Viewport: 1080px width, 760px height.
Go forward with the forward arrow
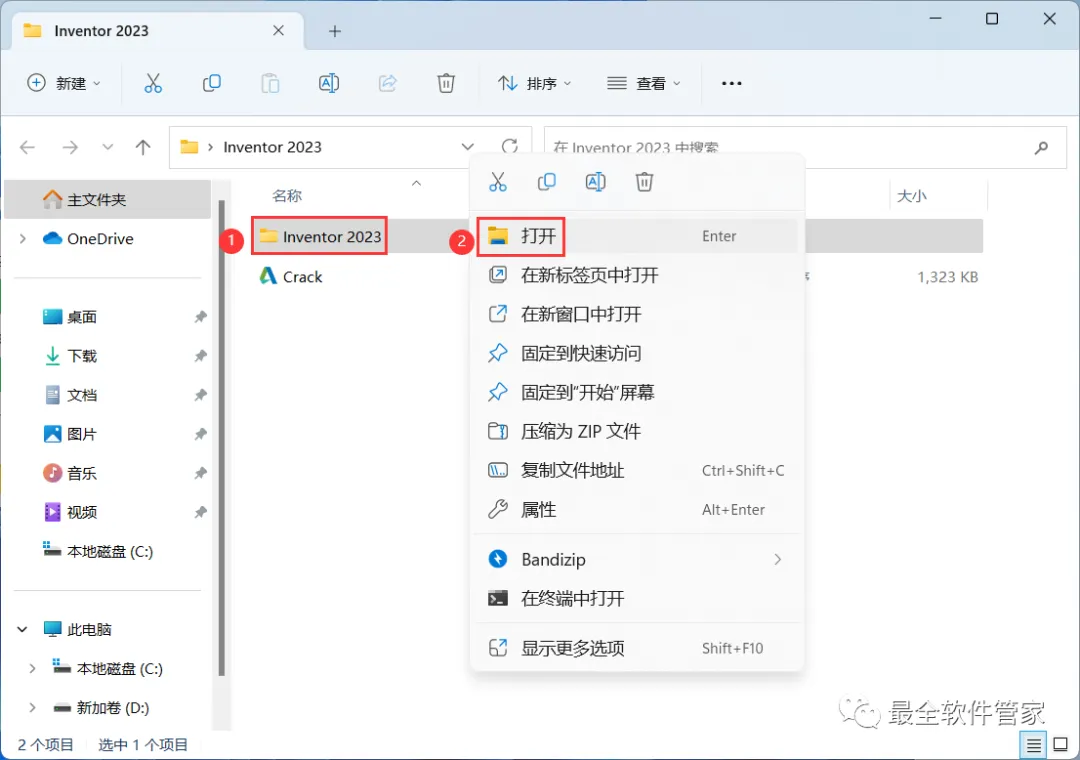[x=70, y=147]
